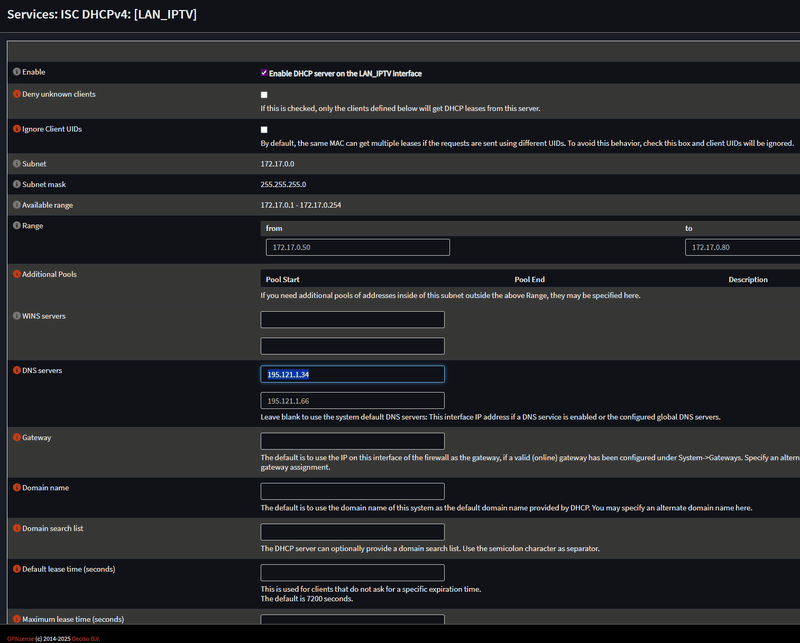Click the info icon beside DNS servers

point(16,371)
